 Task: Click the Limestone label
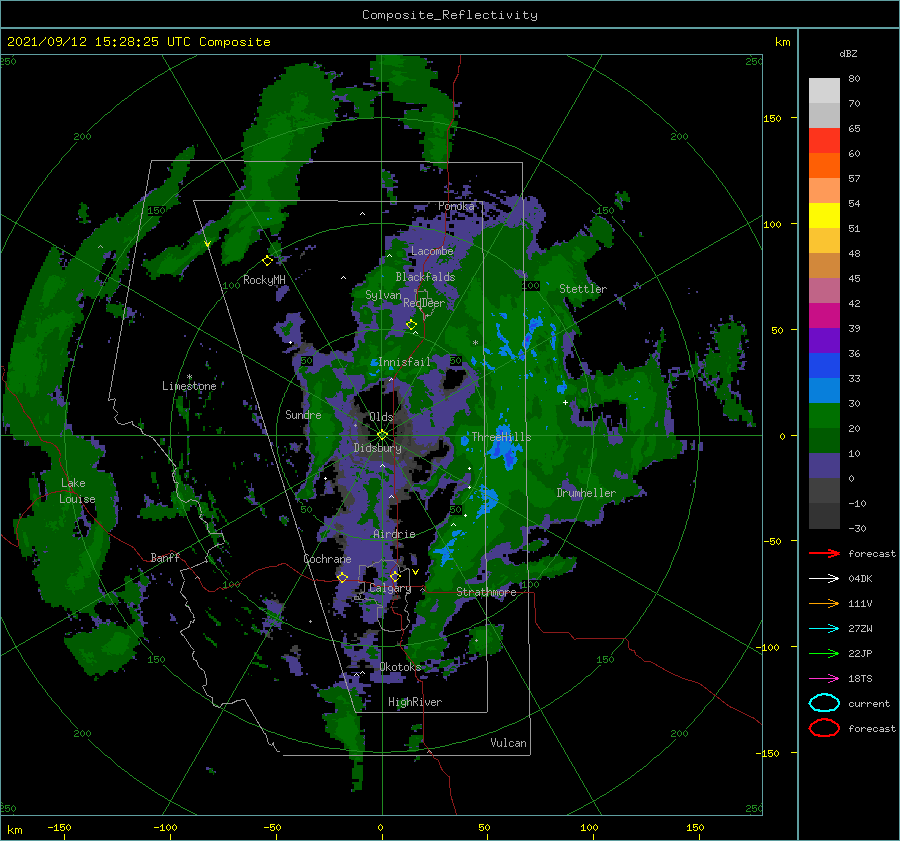click(189, 386)
